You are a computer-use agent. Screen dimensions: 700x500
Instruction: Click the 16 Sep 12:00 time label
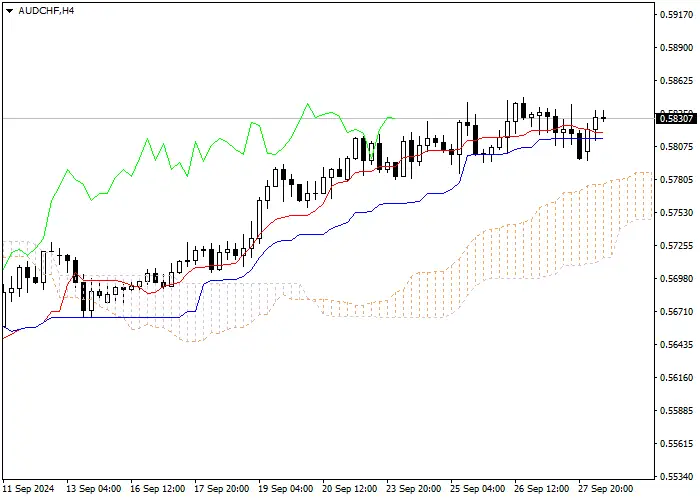click(158, 489)
